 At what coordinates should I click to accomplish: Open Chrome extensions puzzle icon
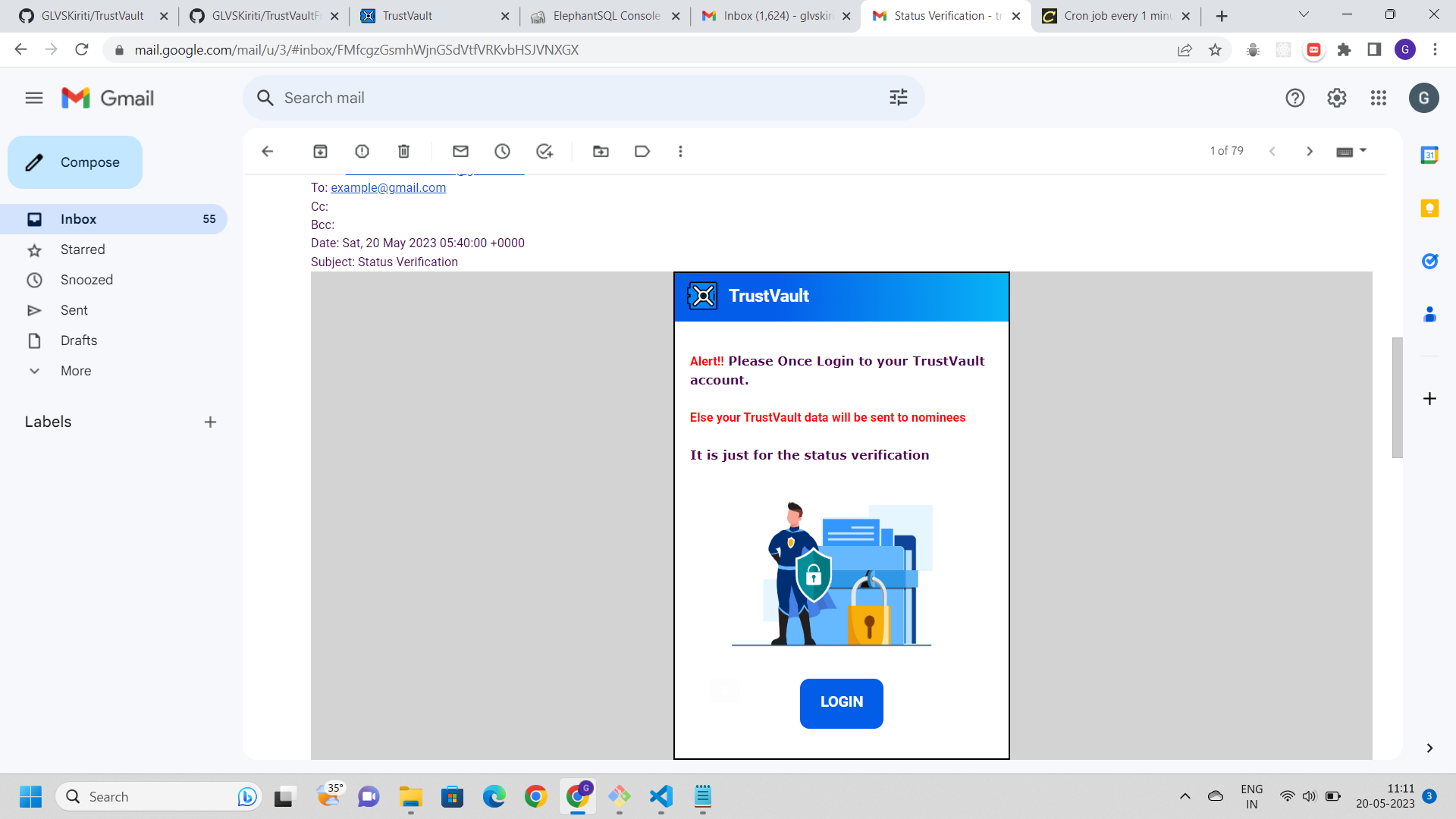tap(1344, 50)
